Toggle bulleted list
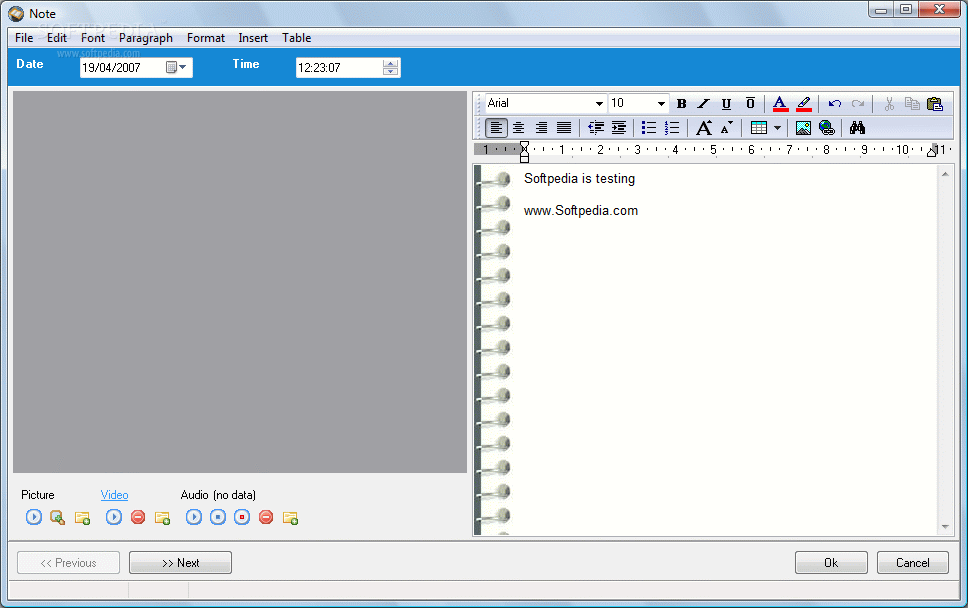This screenshot has height=608, width=968. tap(648, 128)
